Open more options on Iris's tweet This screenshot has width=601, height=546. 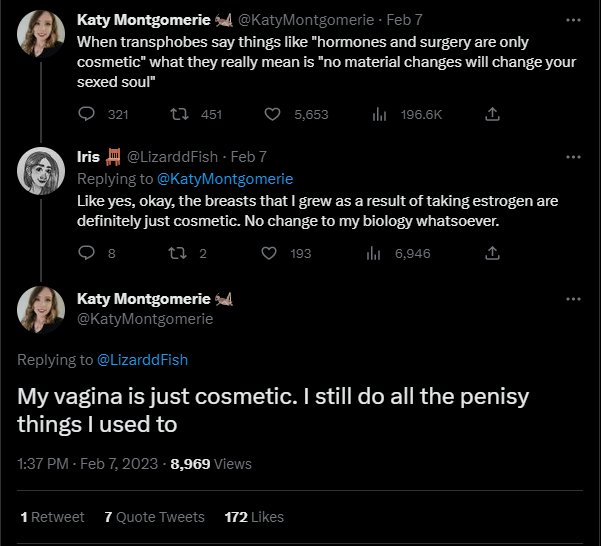(x=573, y=157)
